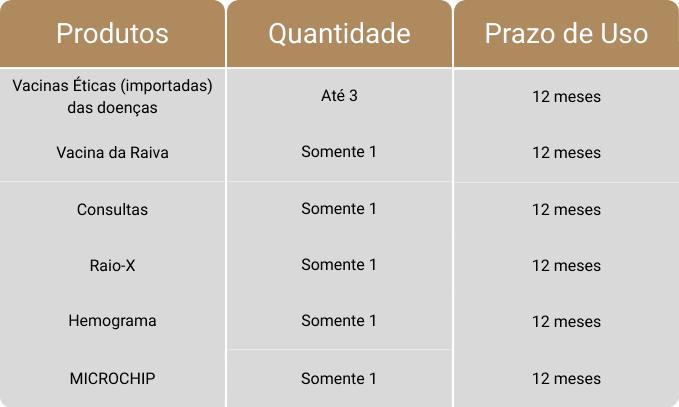Click 12 meses for Vacinas Éticas row
The width and height of the screenshot is (679, 407).
pos(566,97)
